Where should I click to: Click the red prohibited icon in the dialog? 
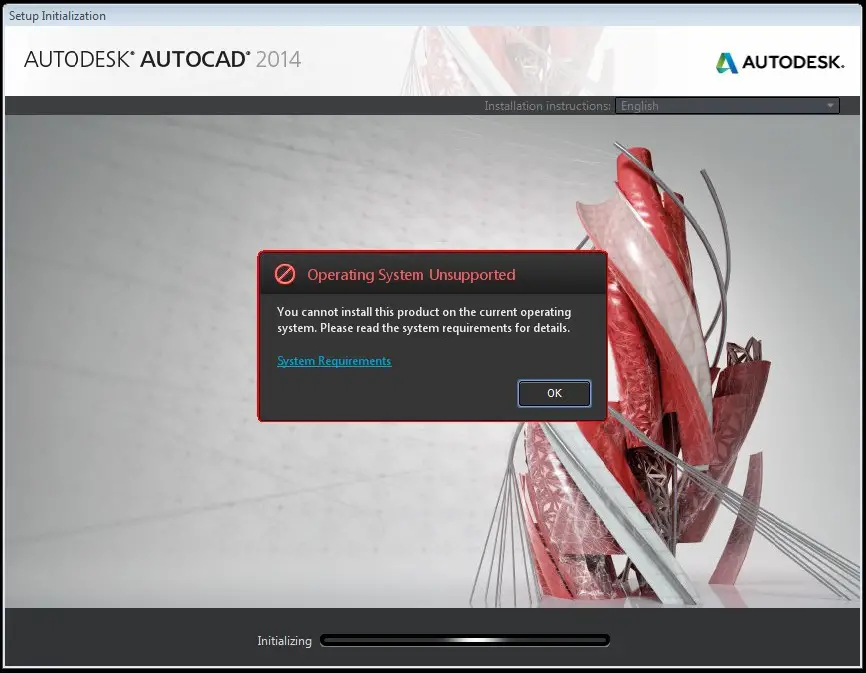(x=285, y=274)
